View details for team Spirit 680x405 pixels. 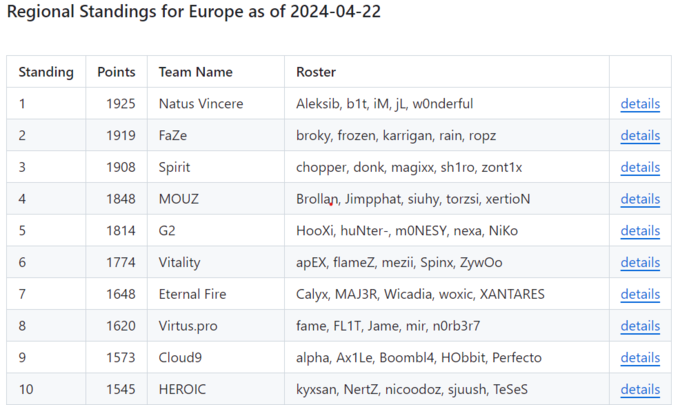(640, 167)
